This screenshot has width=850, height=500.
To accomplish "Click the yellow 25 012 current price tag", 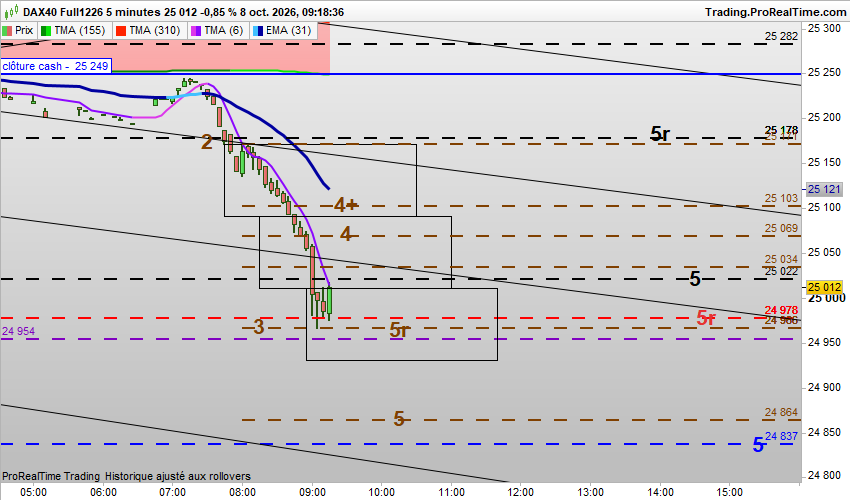I will tap(824, 287).
